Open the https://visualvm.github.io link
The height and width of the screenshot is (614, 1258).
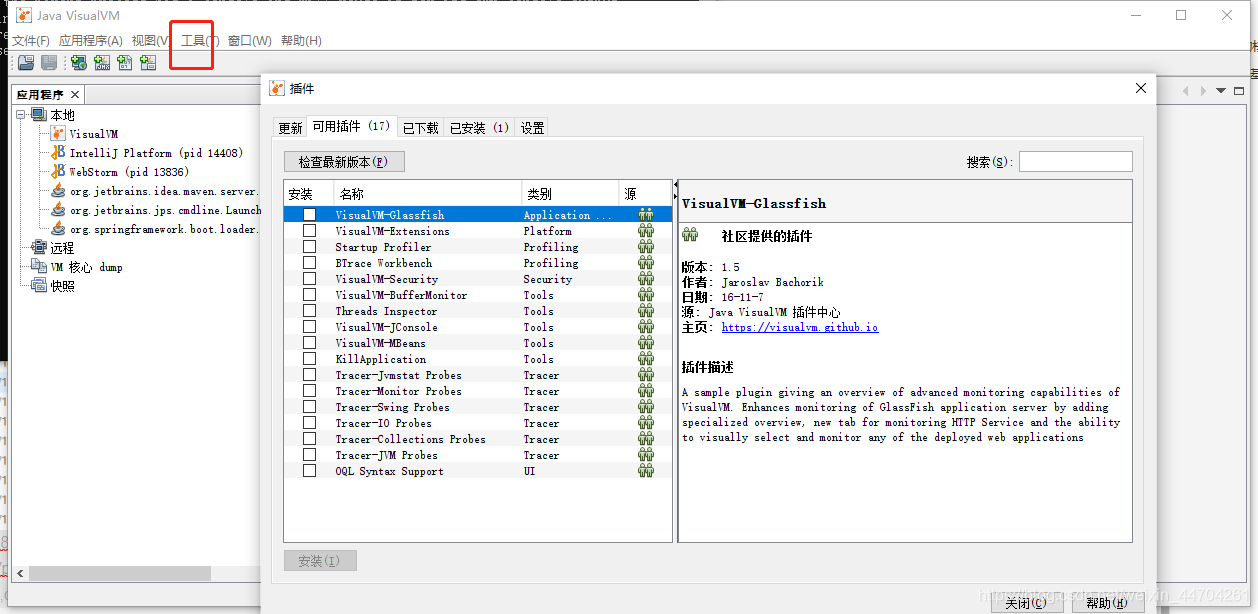click(800, 327)
